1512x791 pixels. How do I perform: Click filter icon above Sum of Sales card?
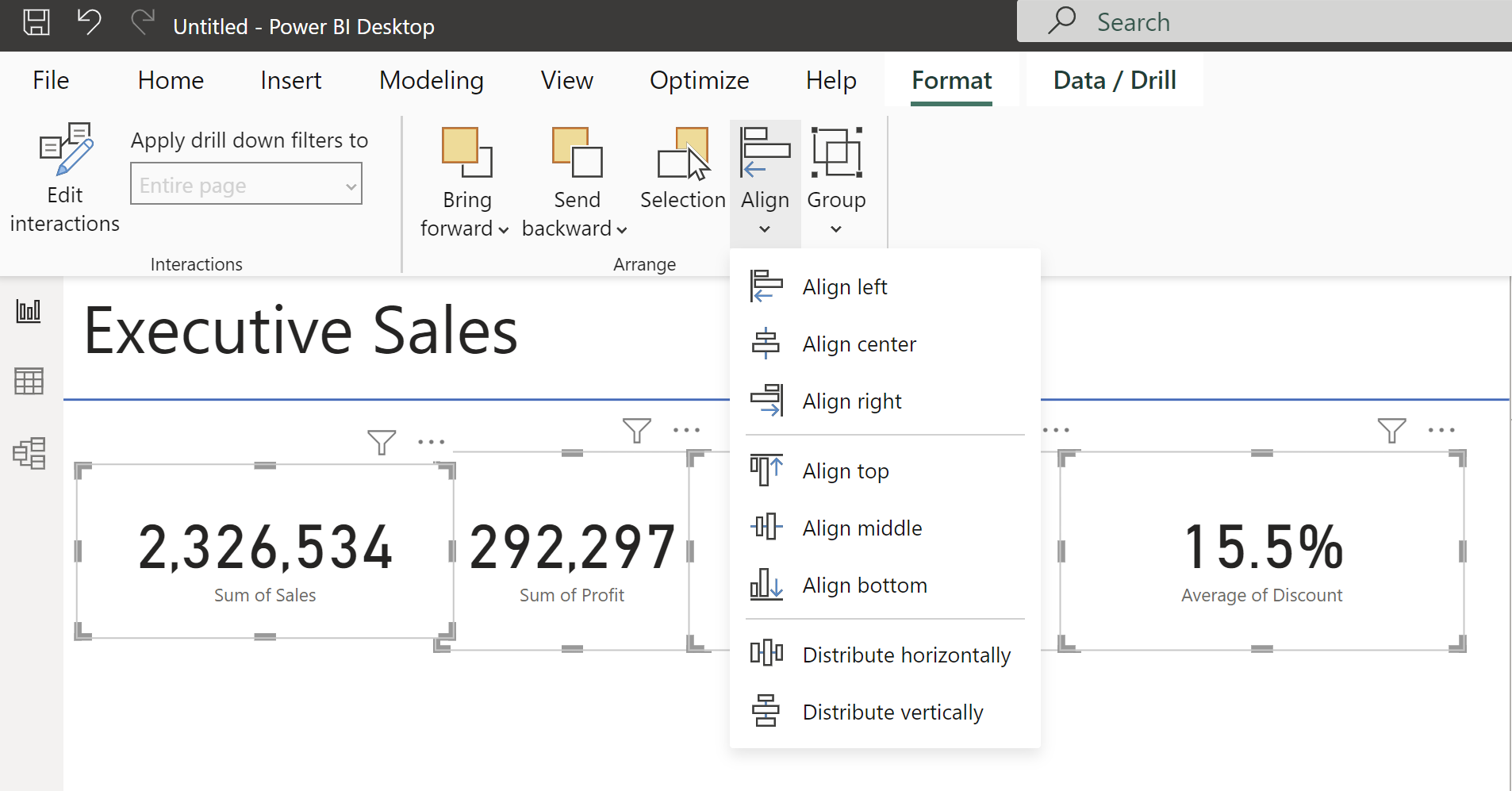point(382,442)
